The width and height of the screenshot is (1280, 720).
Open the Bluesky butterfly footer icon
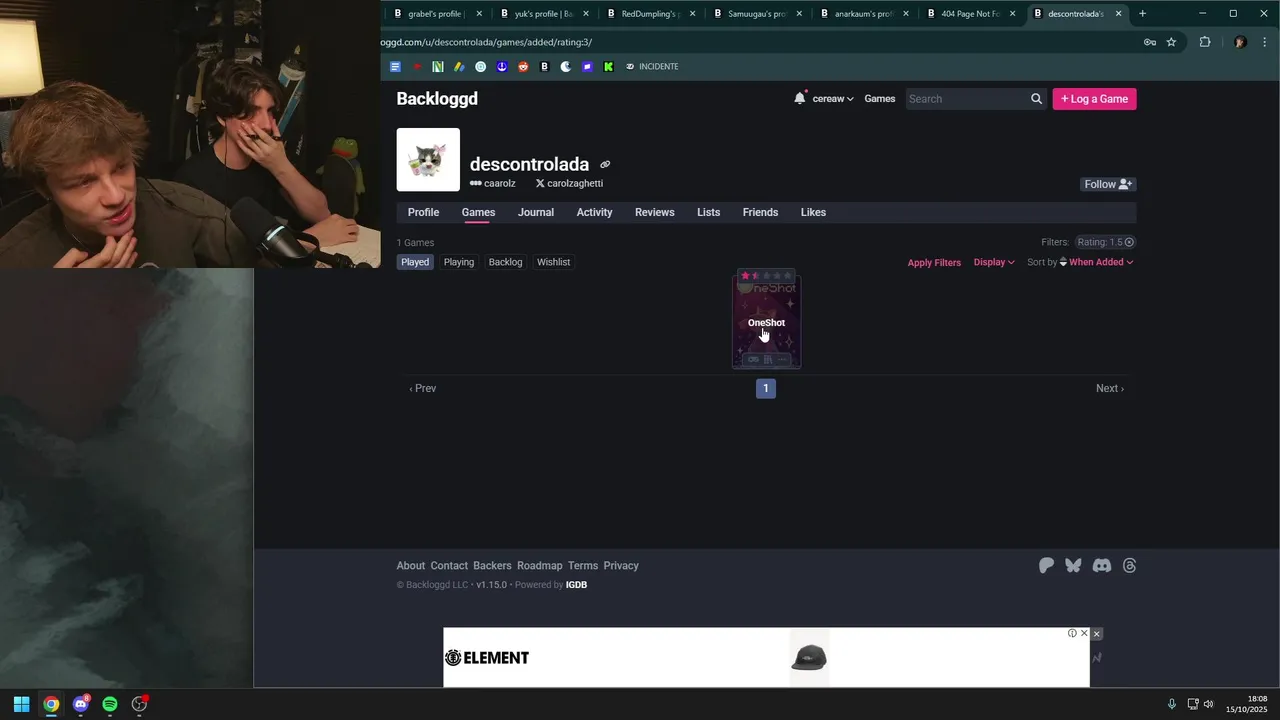pos(1073,566)
